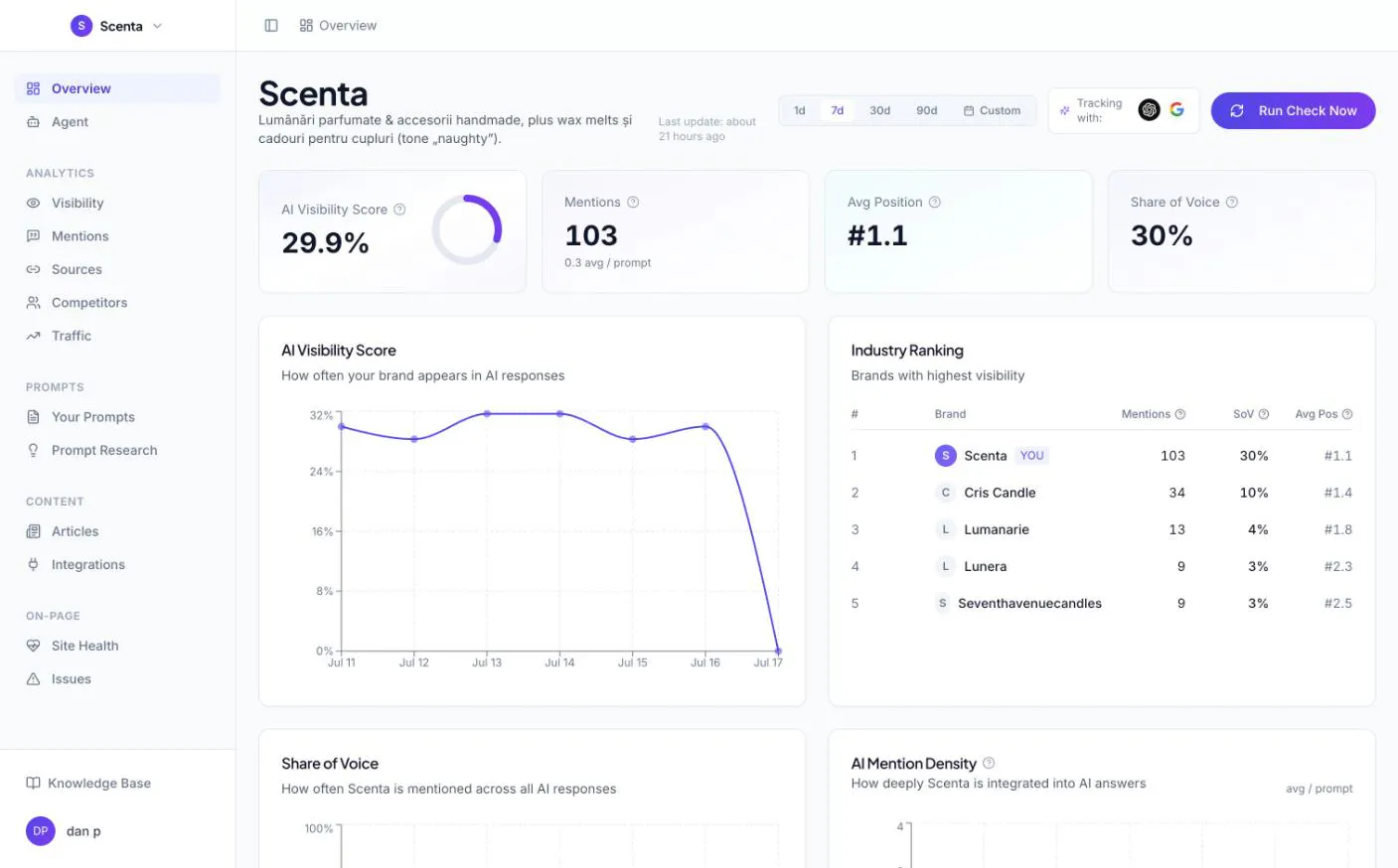Go to Visibility analytics
Viewport: 1398px width, 868px height.
point(117,203)
